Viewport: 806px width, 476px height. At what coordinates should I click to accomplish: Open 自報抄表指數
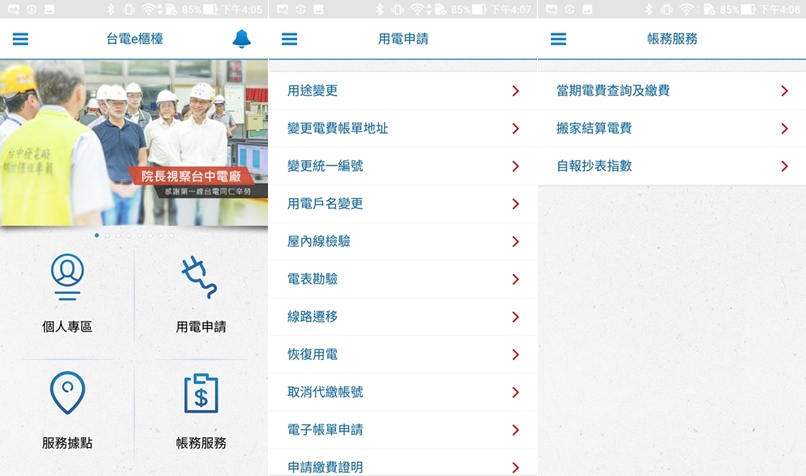click(x=672, y=166)
